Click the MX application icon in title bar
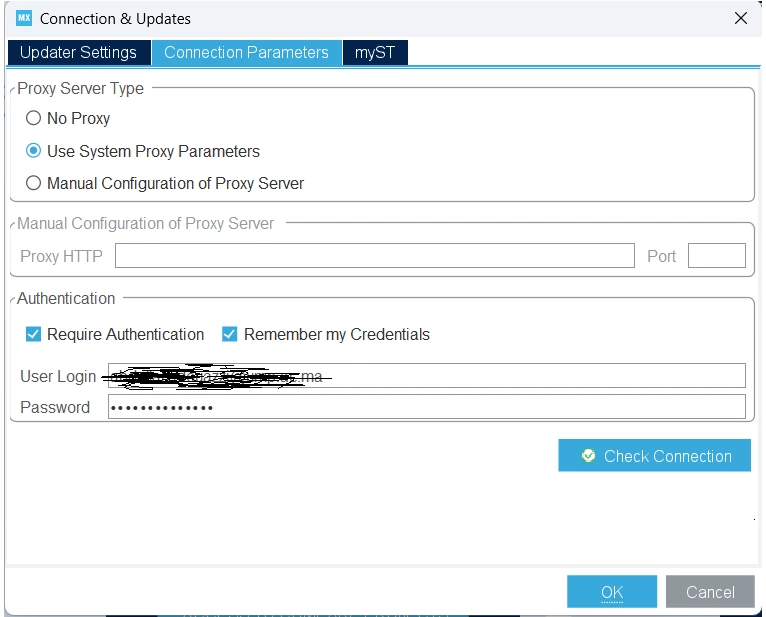Viewport: 766px width, 617px height. 23,19
